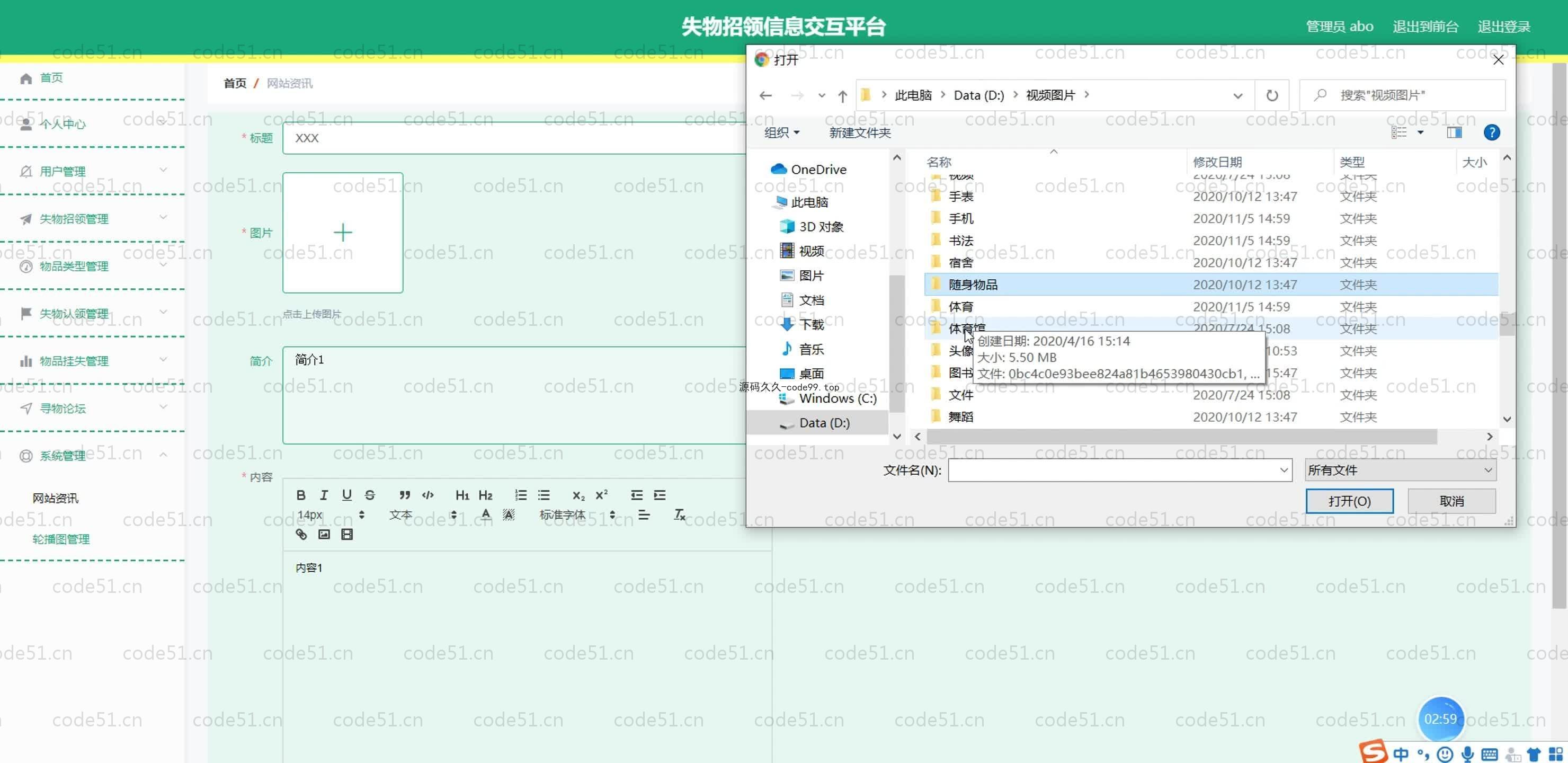The width and height of the screenshot is (1568, 763).
Task: Insert a video into editor content
Action: [x=347, y=534]
